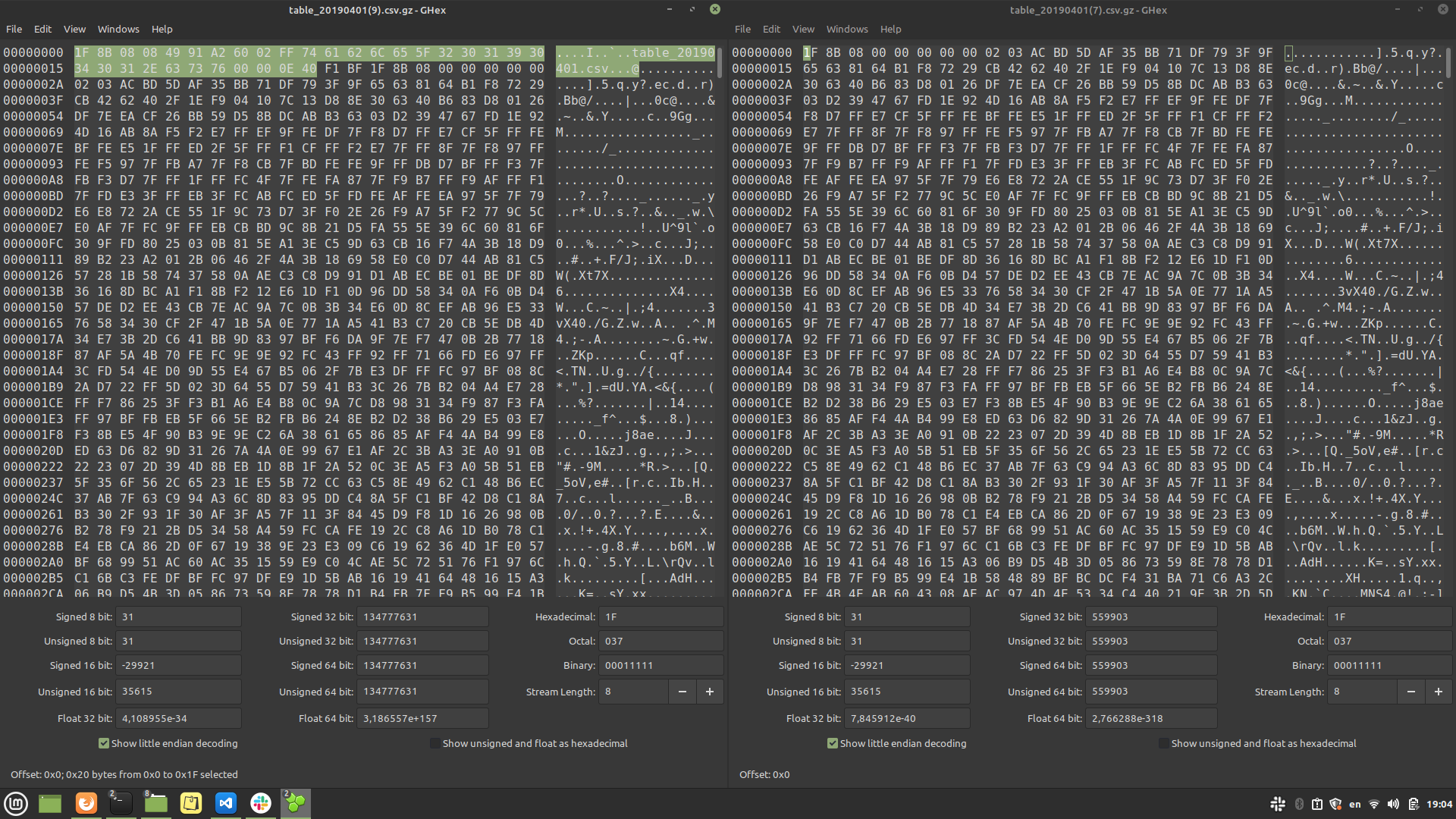Open Visual Studio Code from the taskbar
This screenshot has height=819, width=1456.
[x=225, y=803]
